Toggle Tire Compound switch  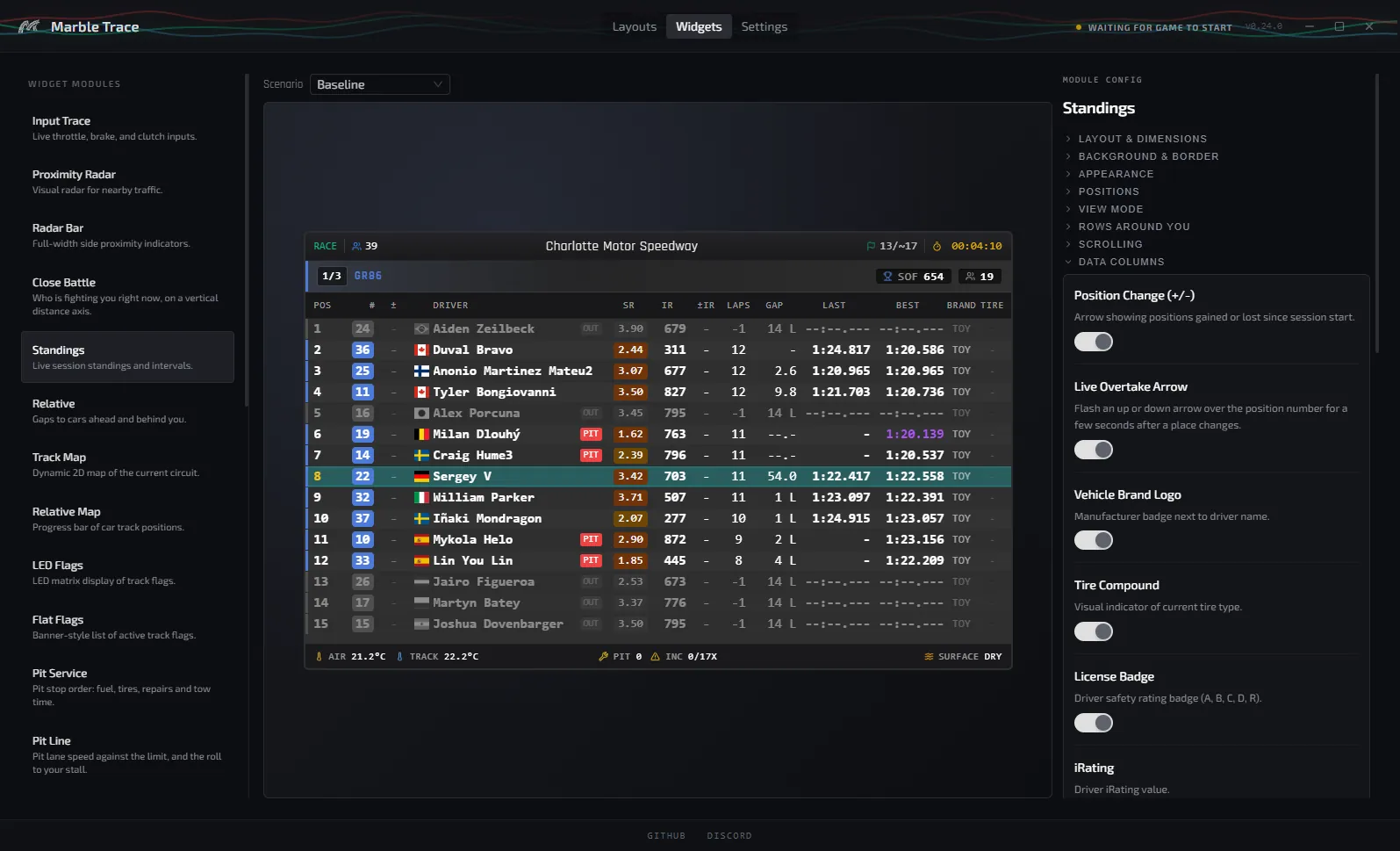point(1094,631)
